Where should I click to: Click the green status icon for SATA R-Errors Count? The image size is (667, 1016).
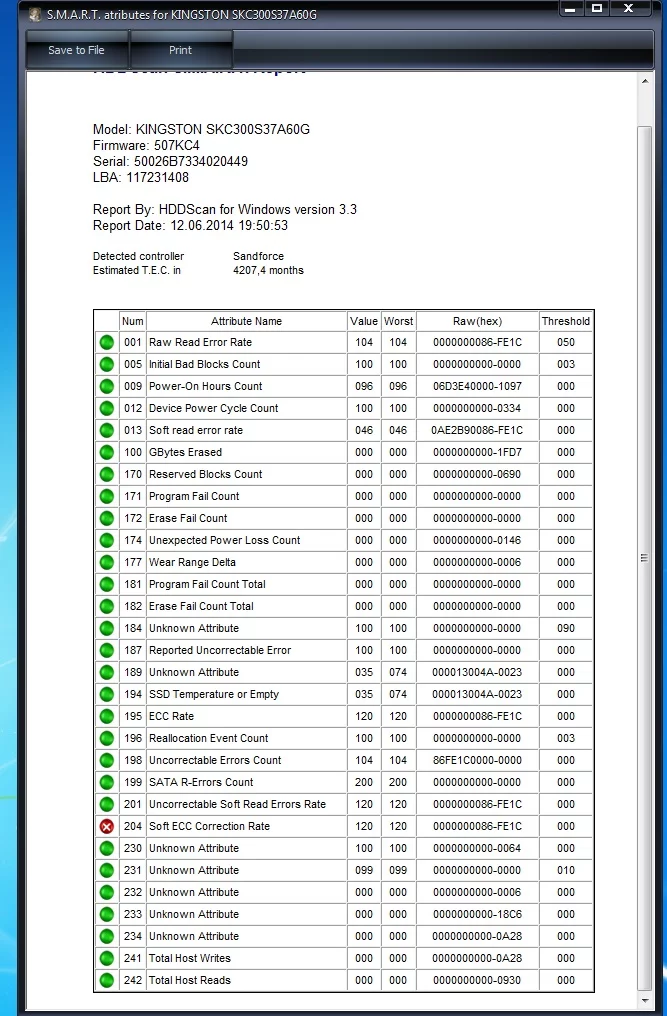(x=107, y=783)
